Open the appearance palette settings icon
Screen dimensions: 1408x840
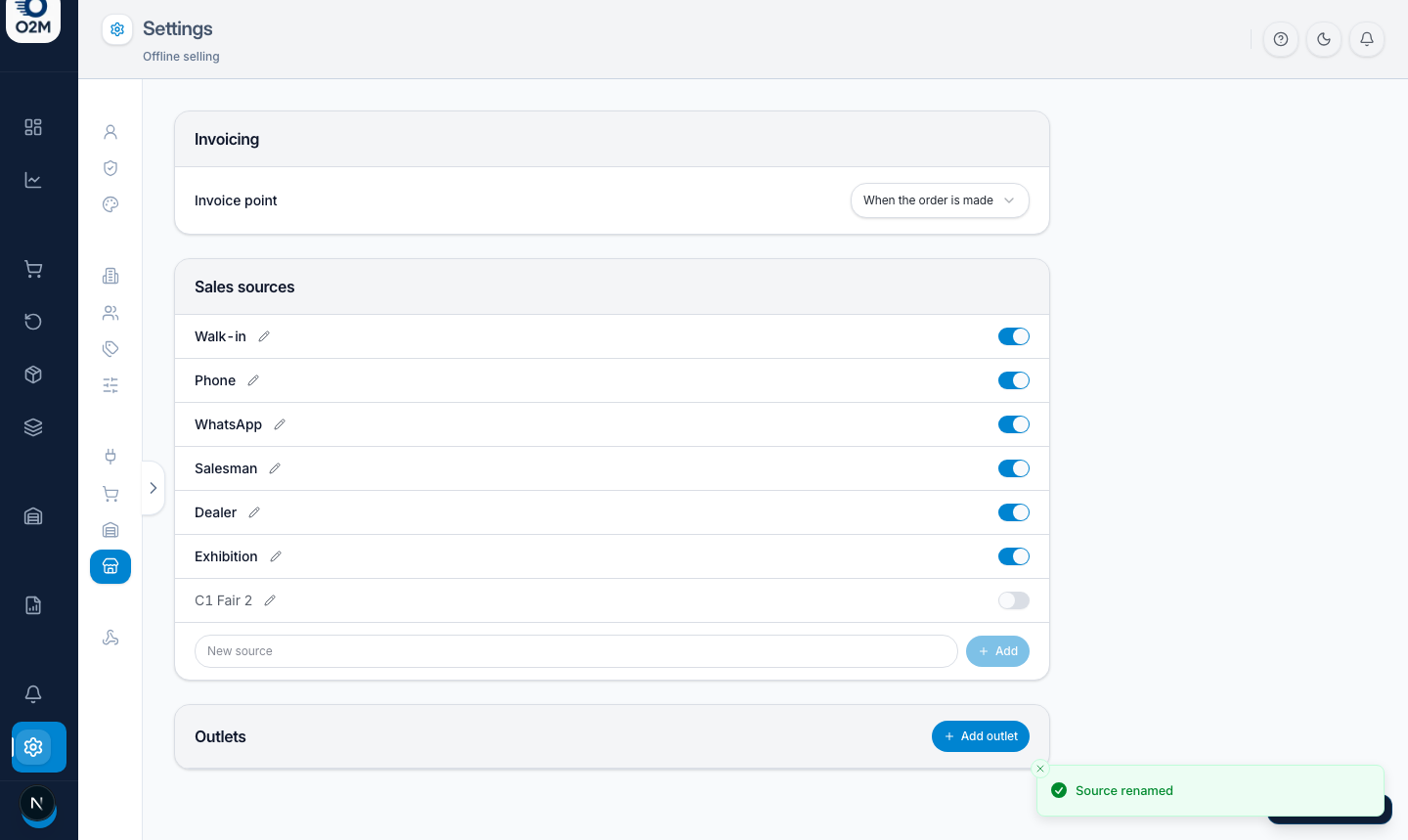tap(110, 204)
